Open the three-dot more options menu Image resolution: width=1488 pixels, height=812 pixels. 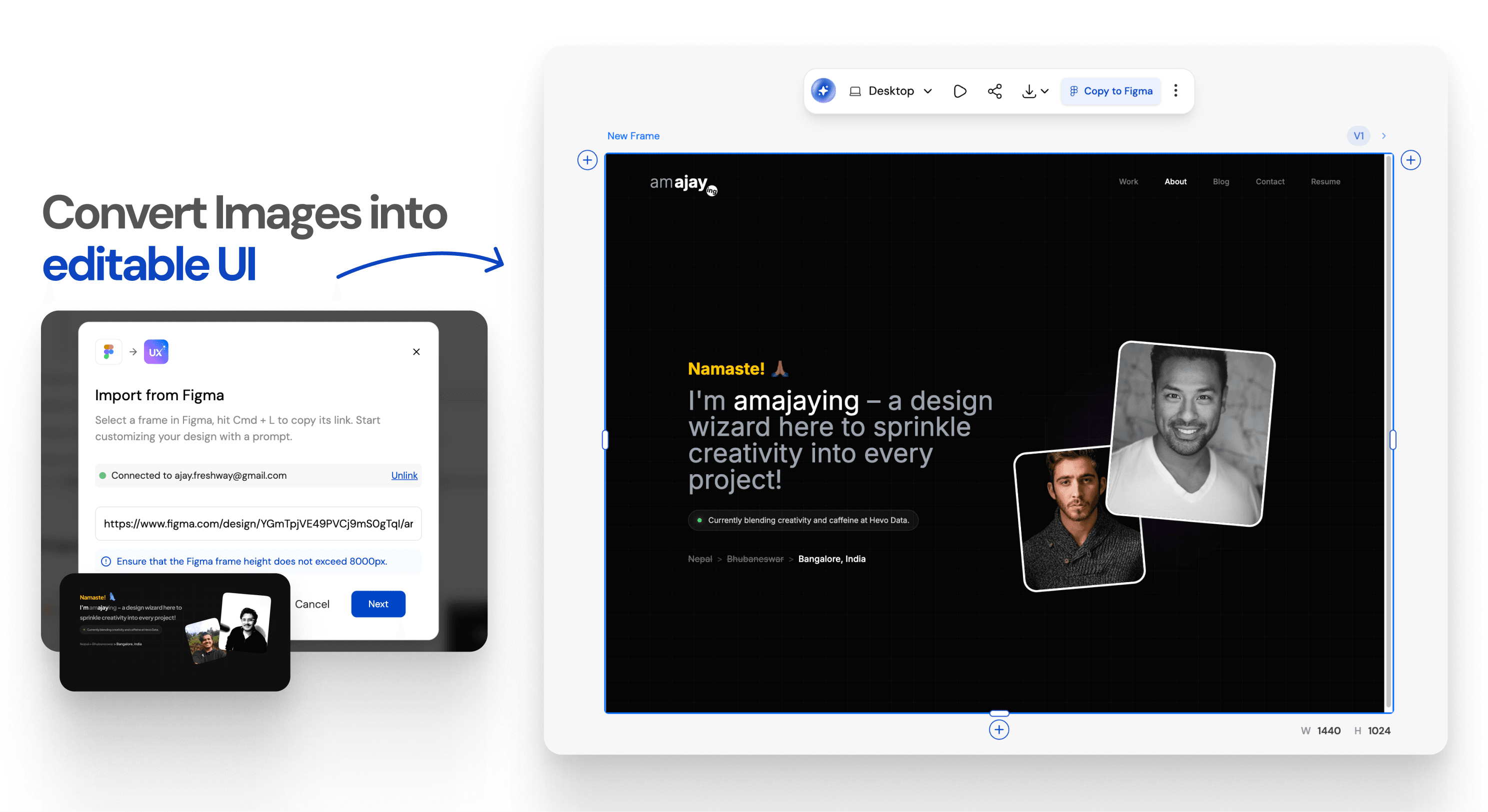1175,90
